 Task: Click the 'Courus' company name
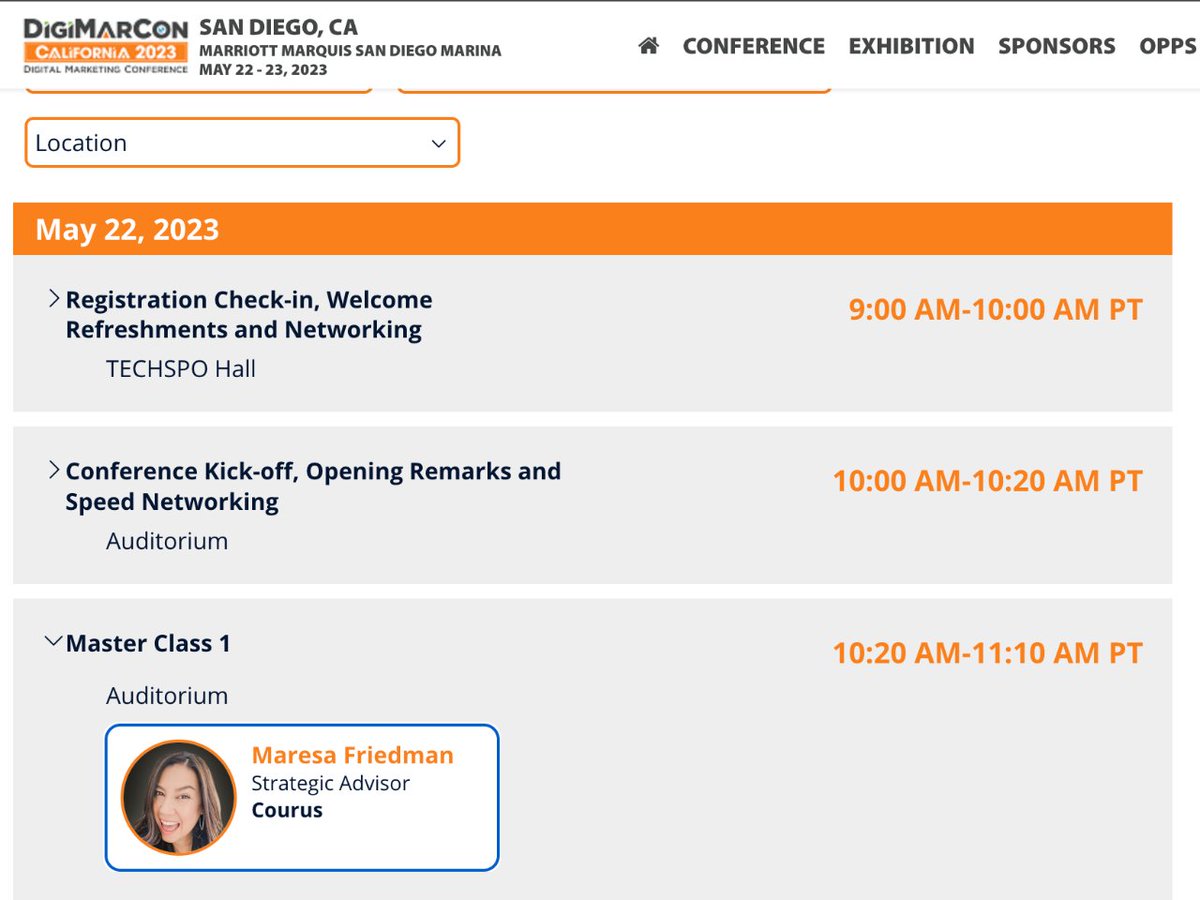pos(287,810)
